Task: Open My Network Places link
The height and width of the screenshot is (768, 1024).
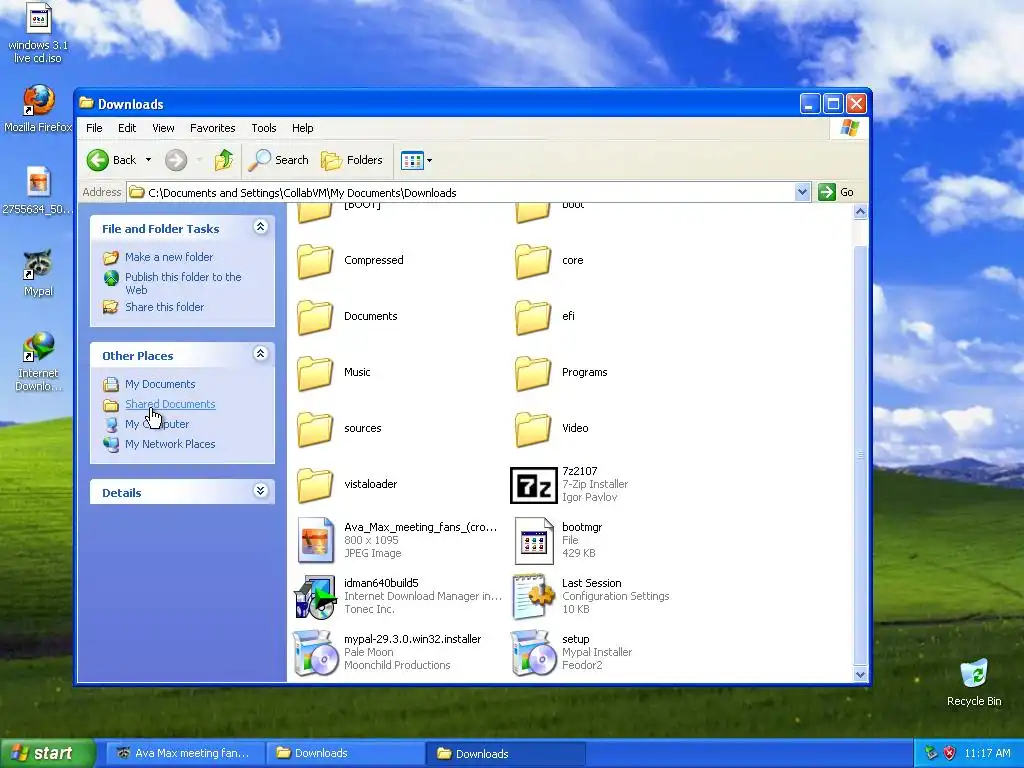Action: click(170, 444)
